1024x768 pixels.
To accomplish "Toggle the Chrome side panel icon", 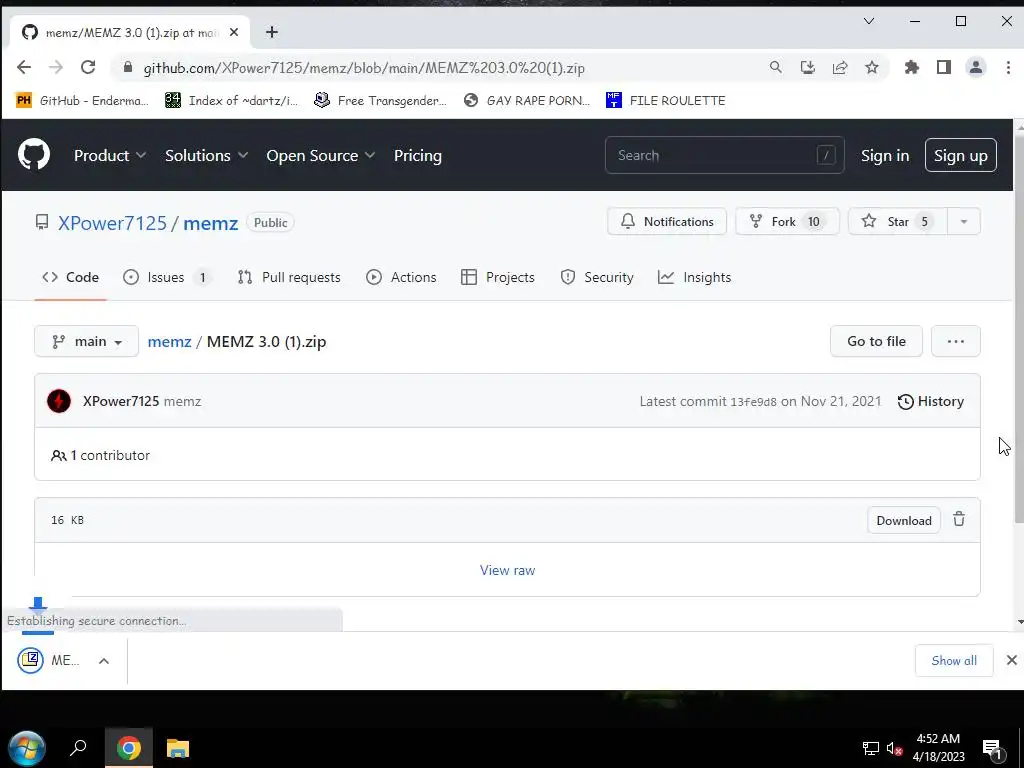I will coord(944,67).
